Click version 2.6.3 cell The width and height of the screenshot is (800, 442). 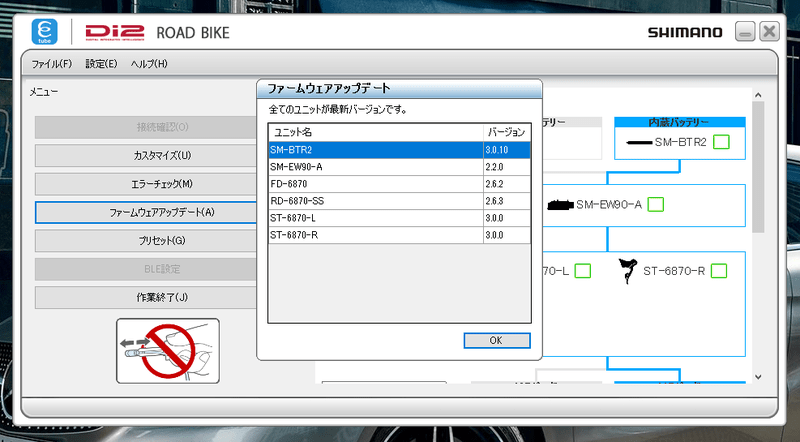[507, 201]
